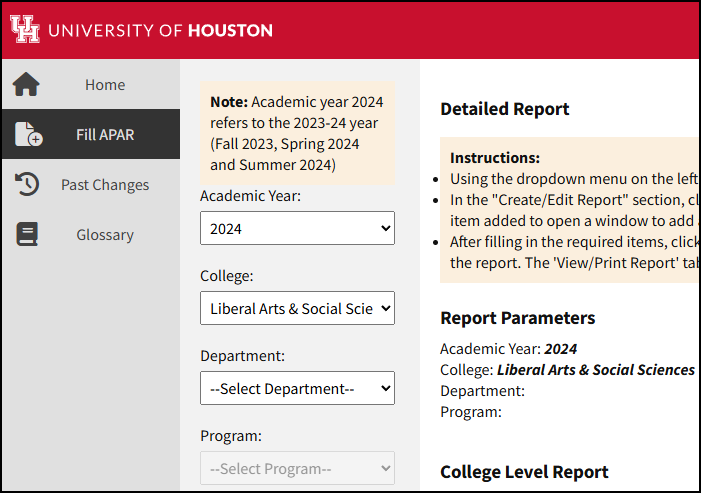This screenshot has height=493, width=701.
Task: Expand the College dropdown
Action: 297,308
